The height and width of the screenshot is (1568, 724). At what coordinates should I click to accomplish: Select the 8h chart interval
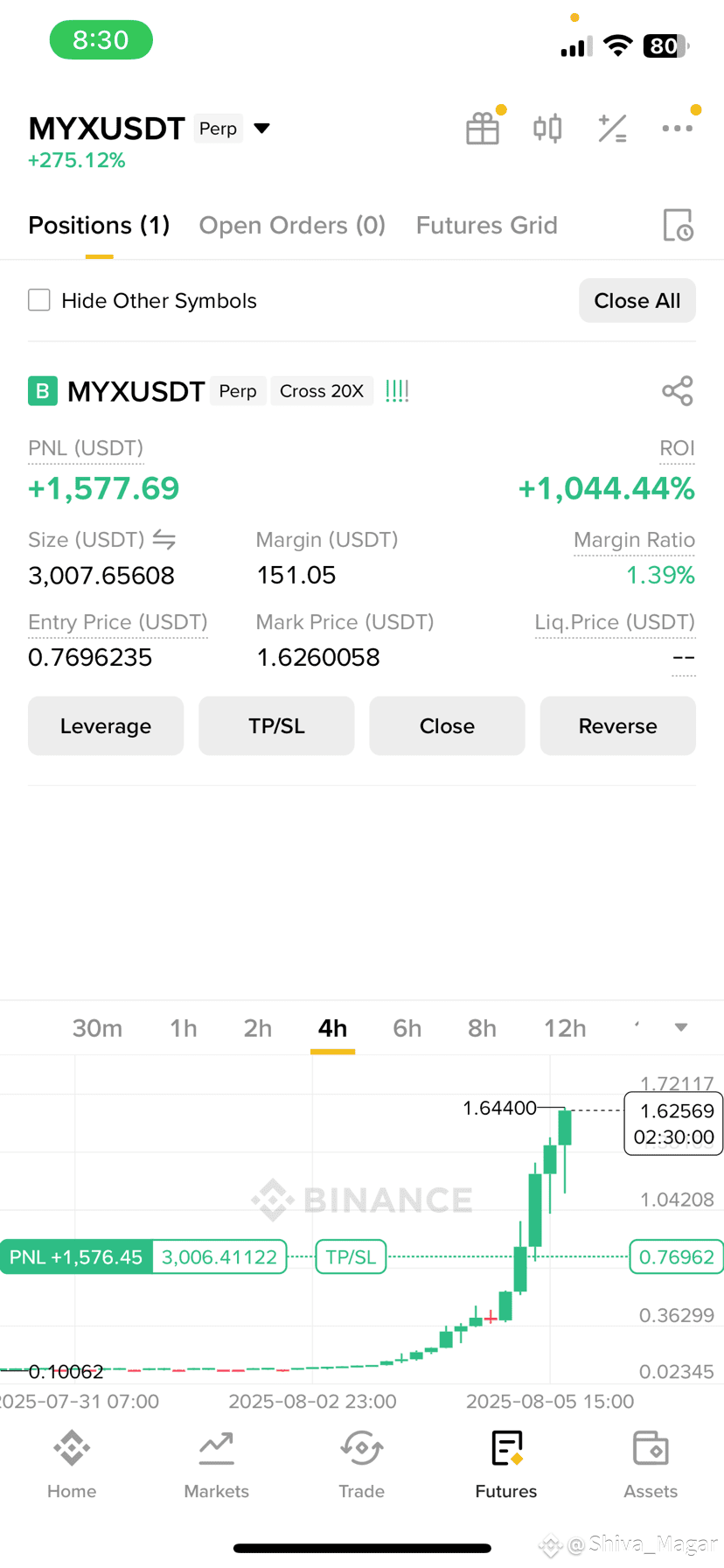point(482,1028)
